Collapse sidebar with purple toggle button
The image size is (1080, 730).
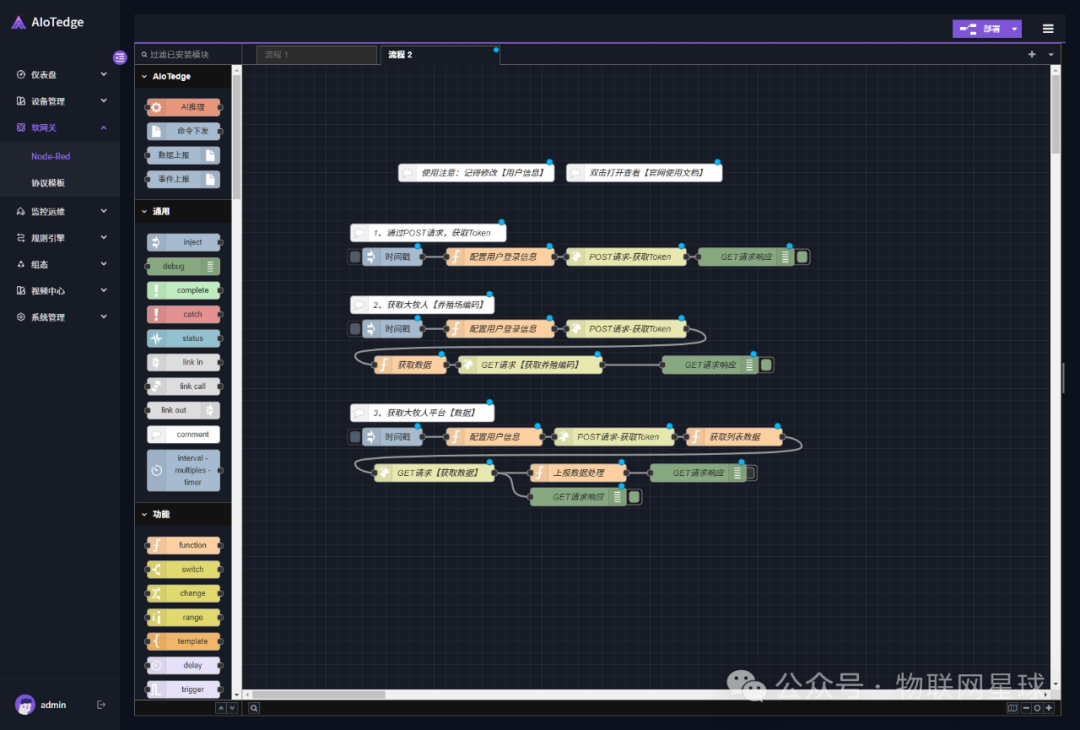120,58
